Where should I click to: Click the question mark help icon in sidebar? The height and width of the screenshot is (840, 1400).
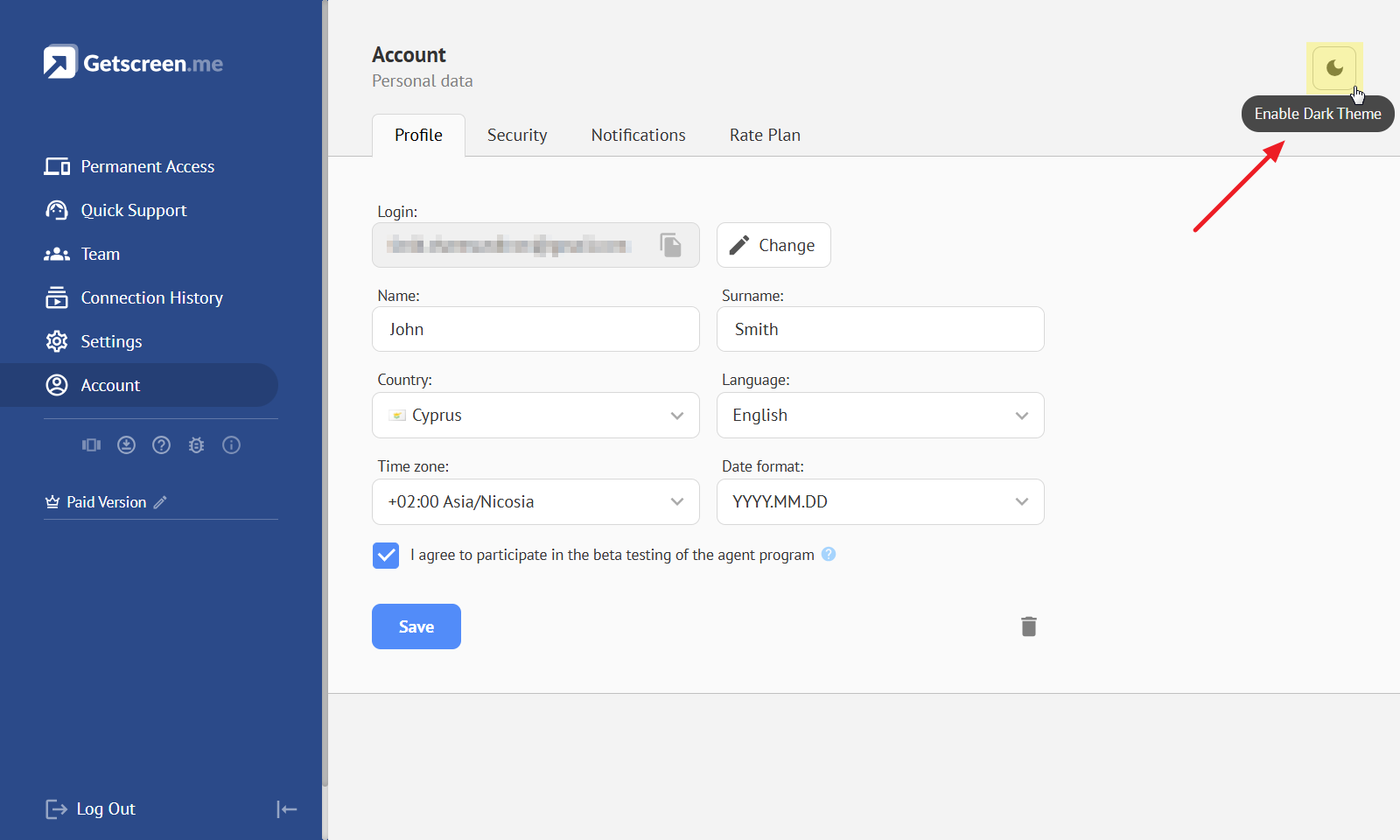162,445
